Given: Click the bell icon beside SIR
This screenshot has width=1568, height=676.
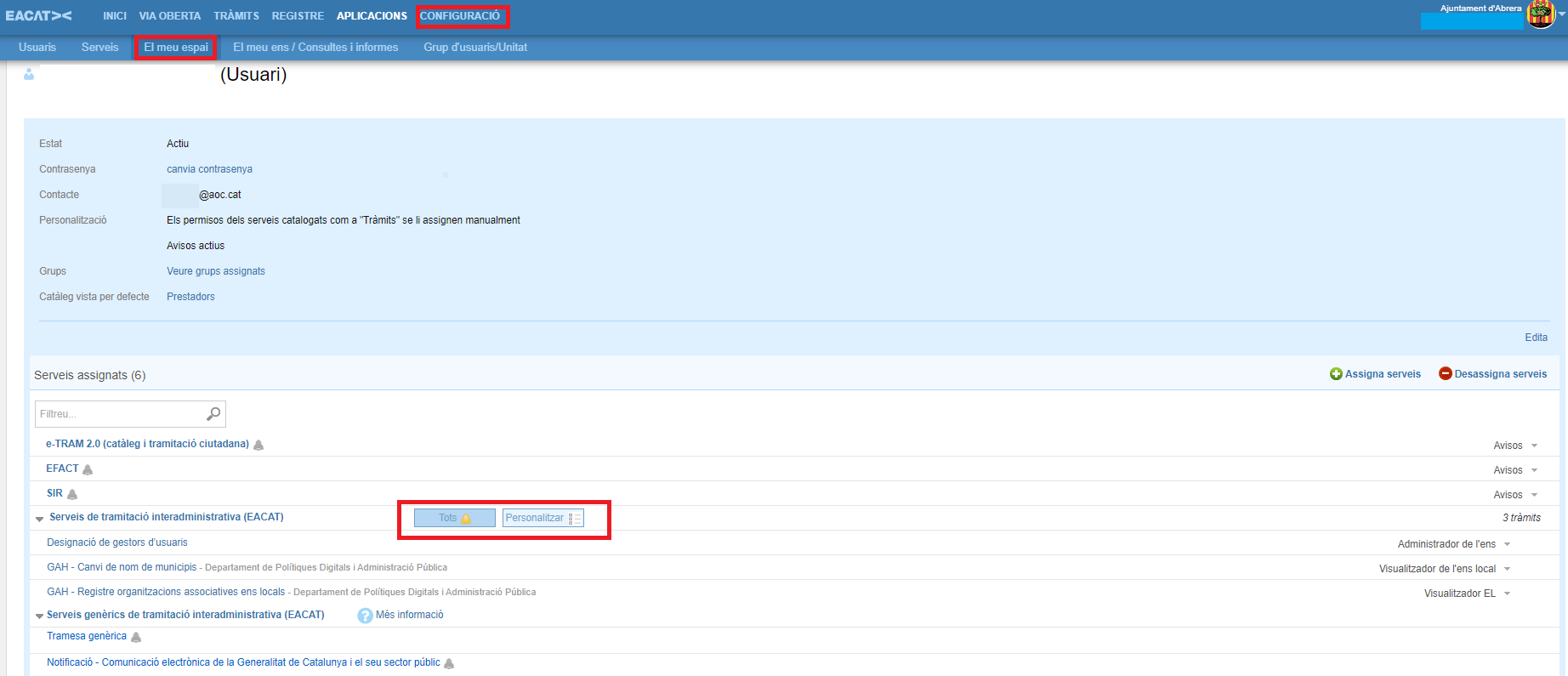Looking at the screenshot, I should pos(72,494).
